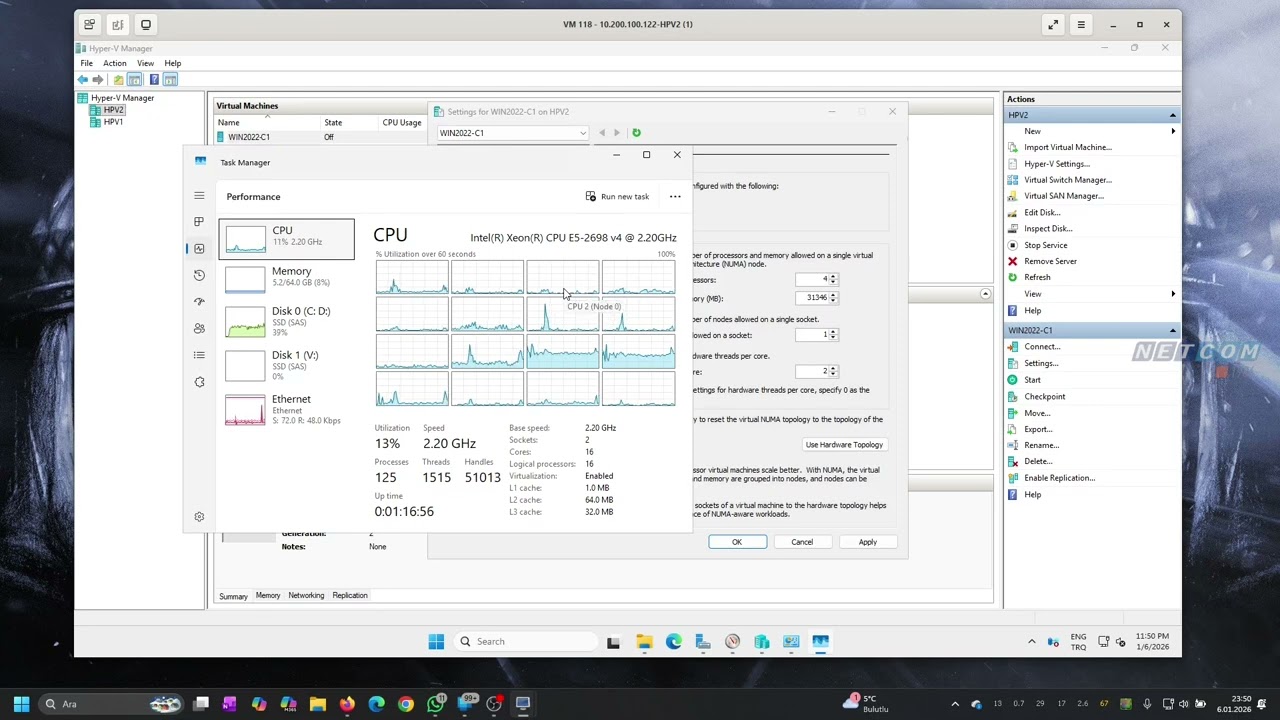This screenshot has width=1280, height=720.
Task: Click Help icon in Hyper-V Manager toolbar
Action: click(155, 80)
